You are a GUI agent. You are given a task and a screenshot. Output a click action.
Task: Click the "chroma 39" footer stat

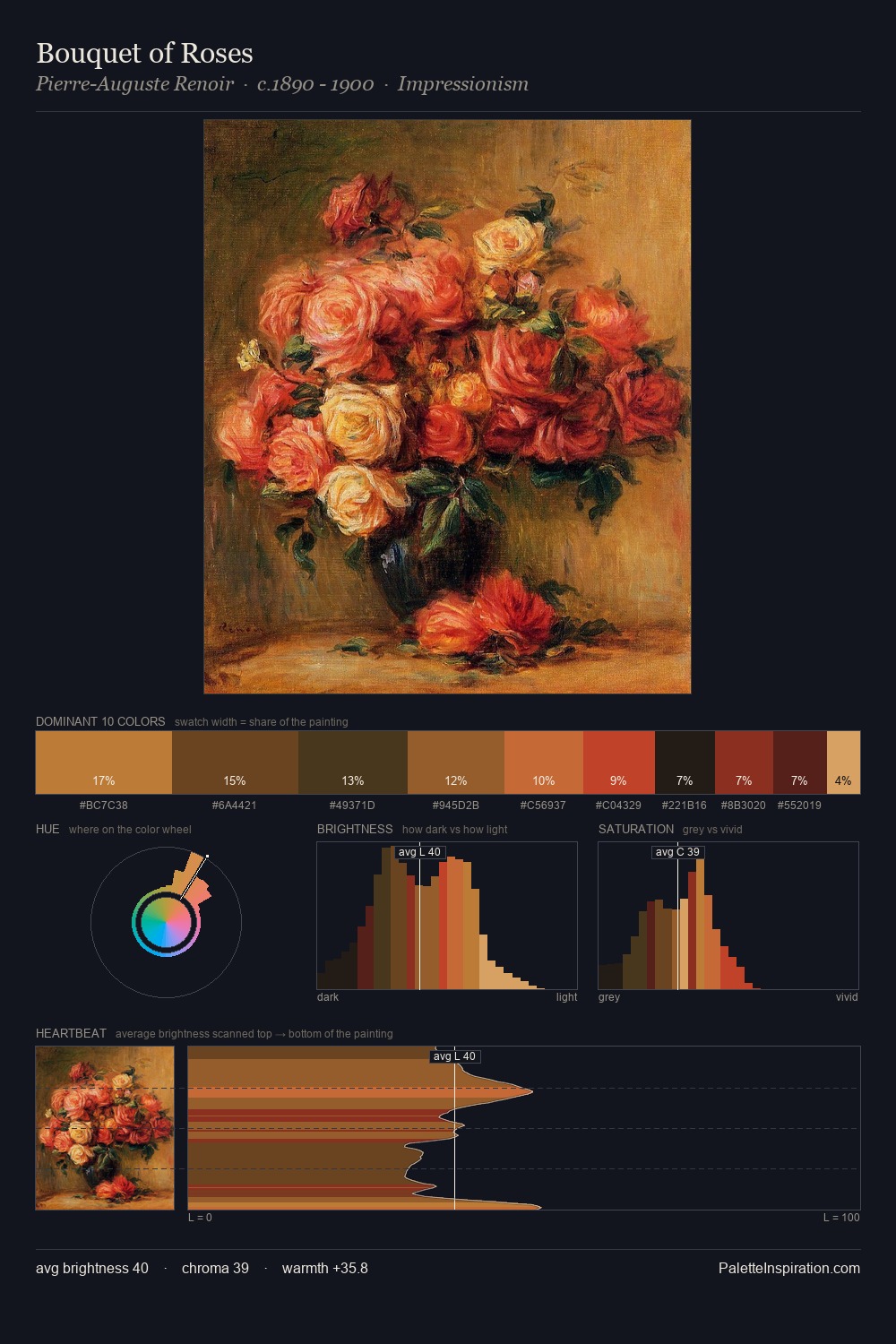point(215,1268)
